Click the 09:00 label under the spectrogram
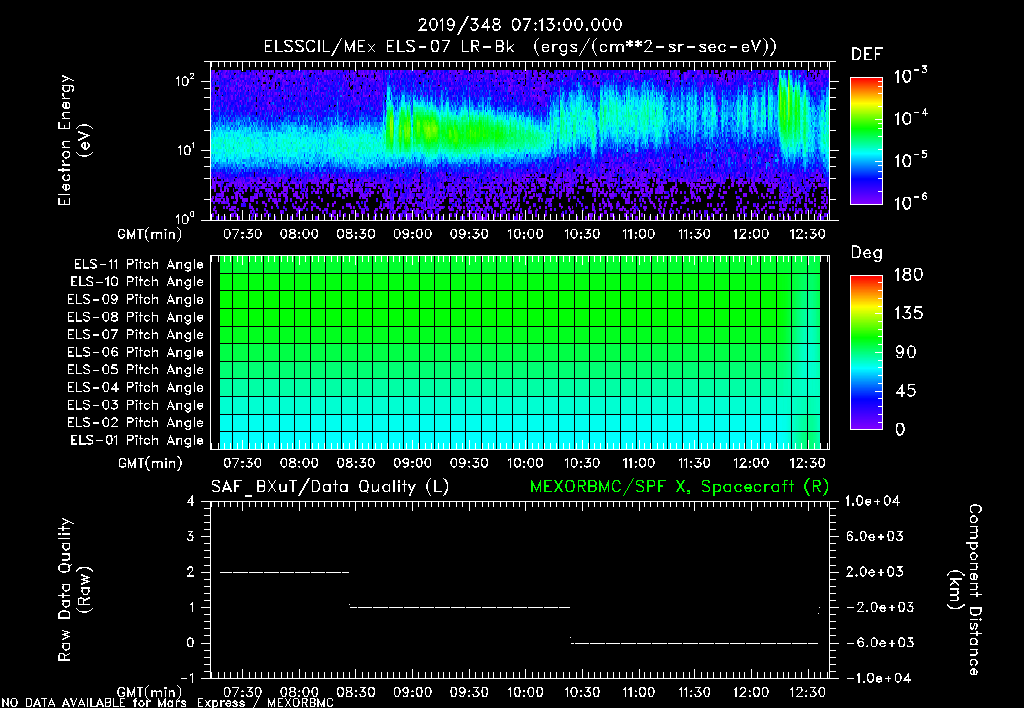 (x=412, y=234)
